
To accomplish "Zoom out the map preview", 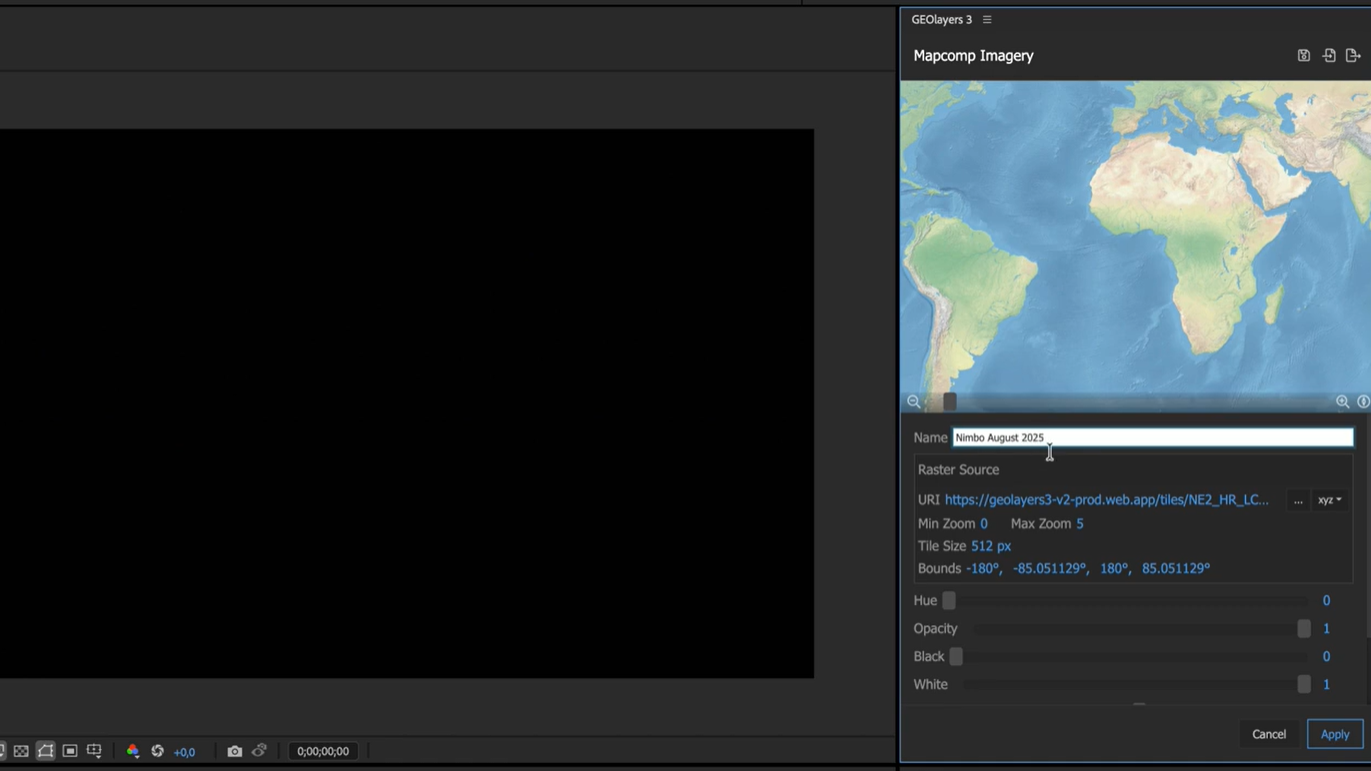I will point(914,402).
